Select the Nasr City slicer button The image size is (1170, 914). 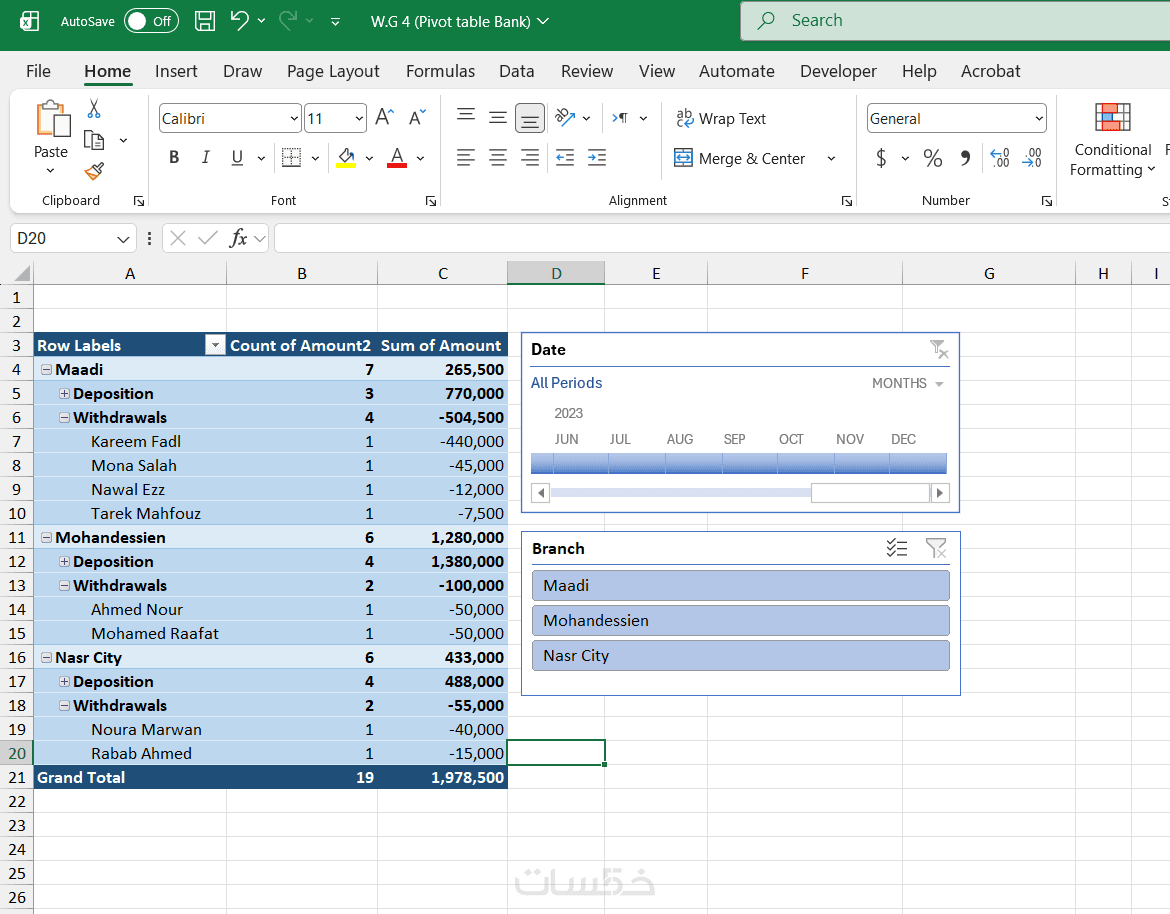[x=740, y=656]
